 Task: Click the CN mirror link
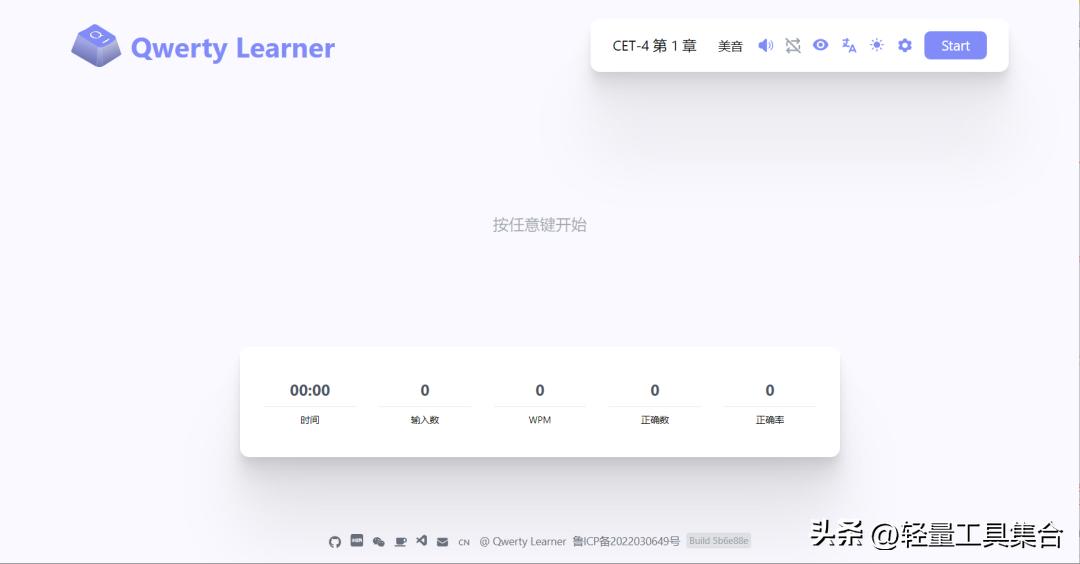[x=464, y=543]
